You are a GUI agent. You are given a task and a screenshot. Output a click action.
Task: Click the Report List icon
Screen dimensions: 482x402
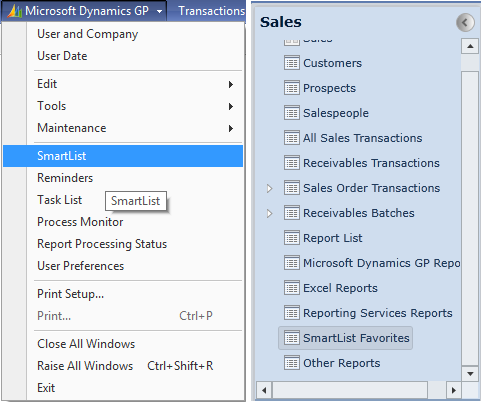click(x=292, y=238)
